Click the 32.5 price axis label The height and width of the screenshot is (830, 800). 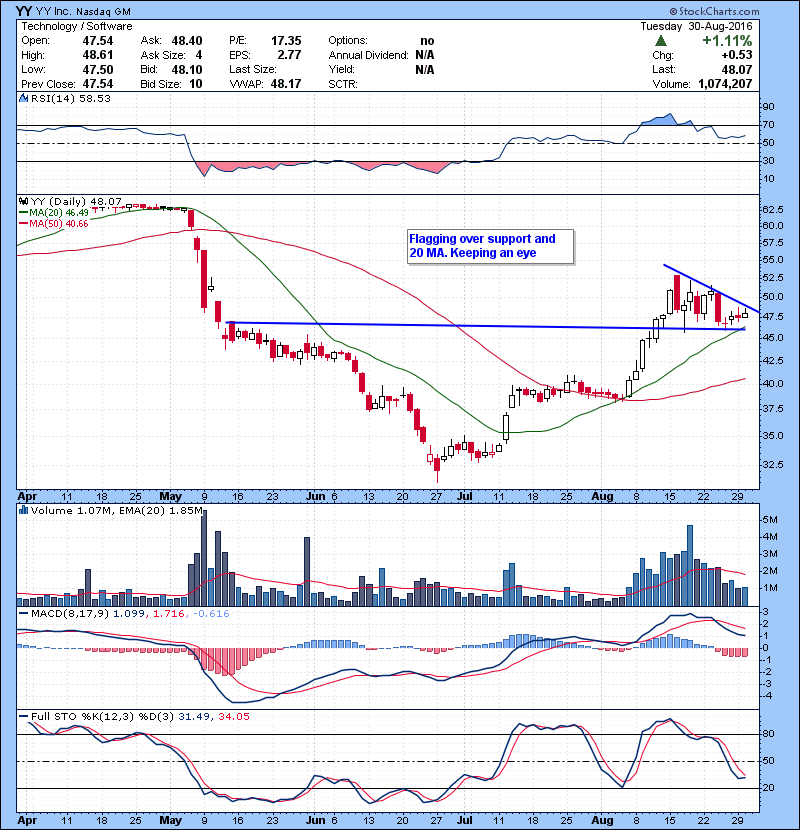click(772, 464)
